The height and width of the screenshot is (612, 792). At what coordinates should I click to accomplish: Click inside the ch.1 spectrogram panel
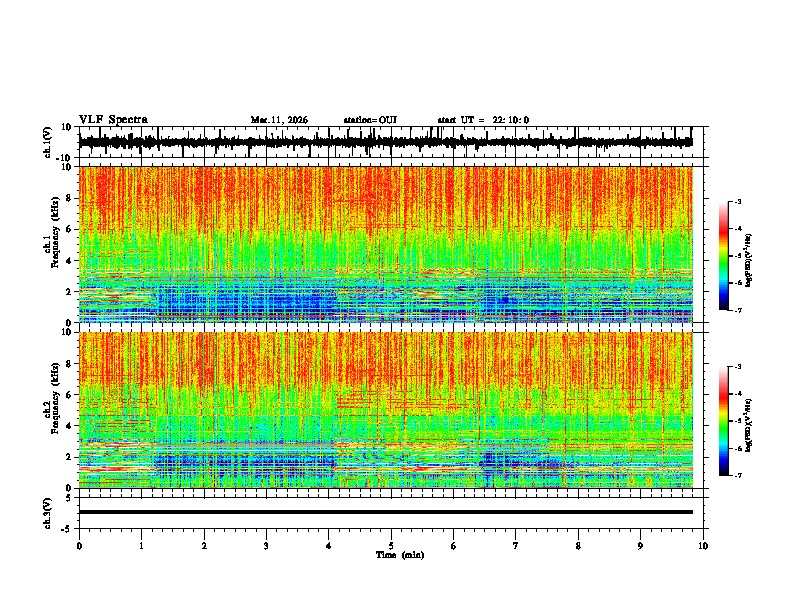[385, 244]
